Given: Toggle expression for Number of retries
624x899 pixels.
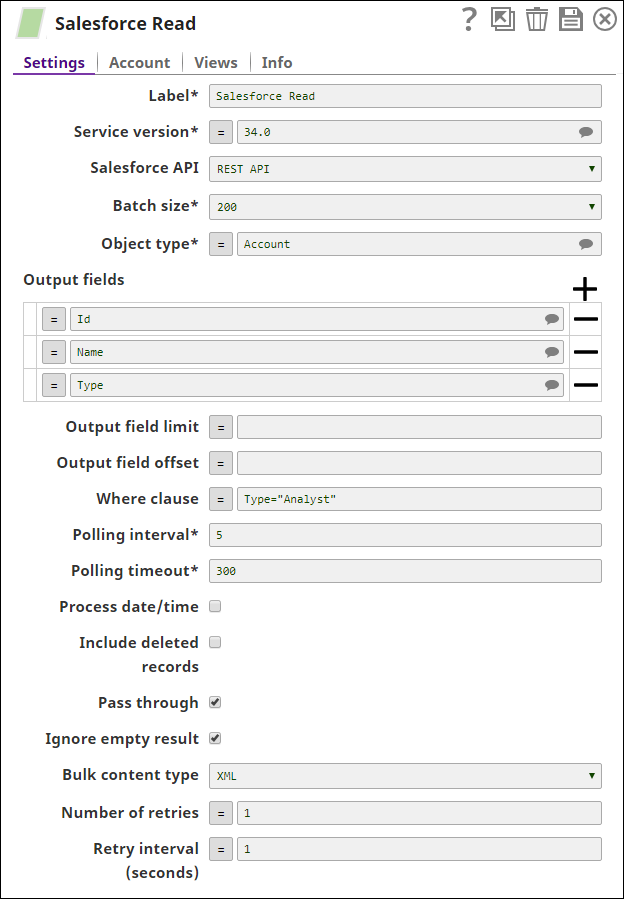Looking at the screenshot, I should 221,813.
